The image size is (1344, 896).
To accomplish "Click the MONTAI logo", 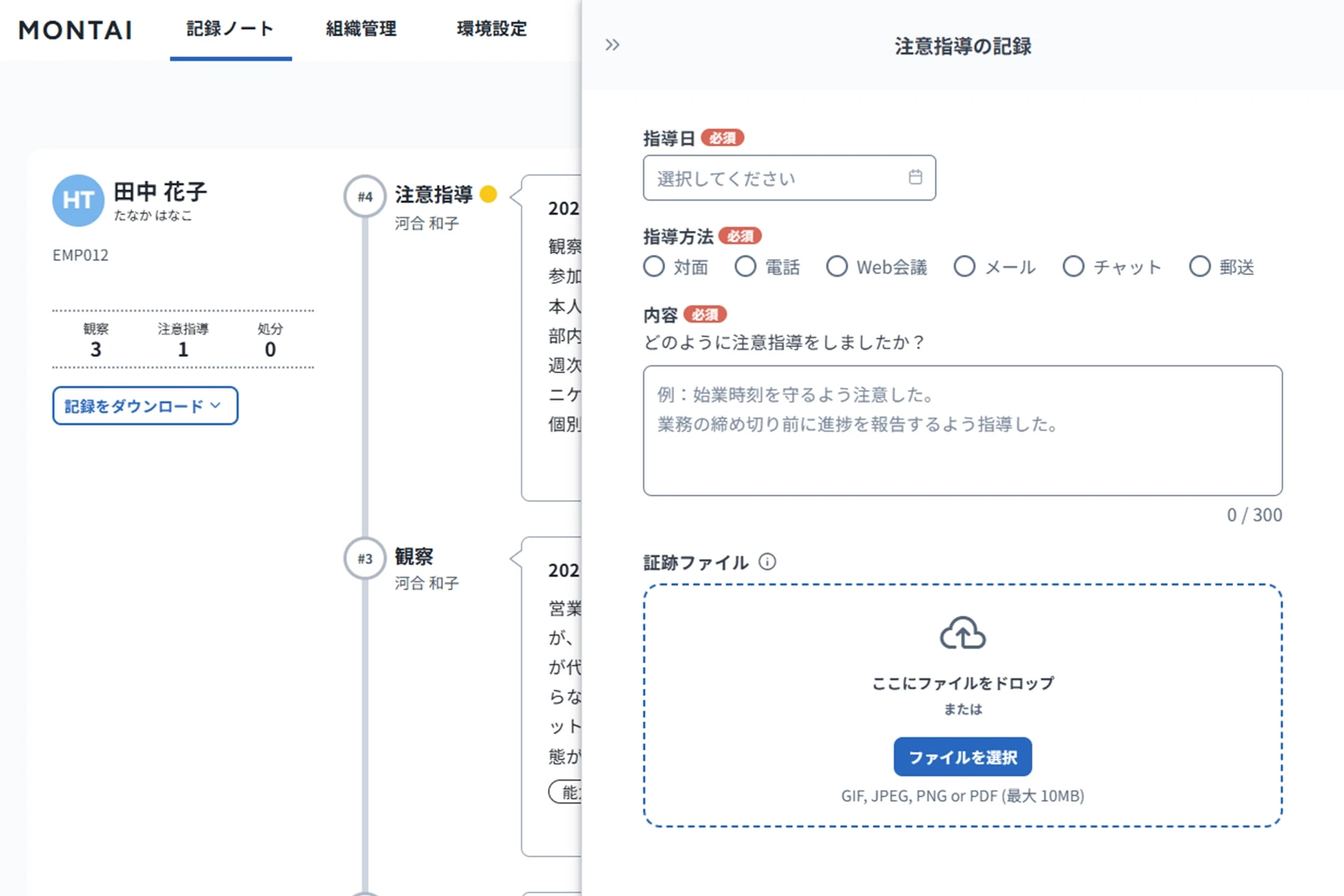I will pyautogui.click(x=76, y=29).
